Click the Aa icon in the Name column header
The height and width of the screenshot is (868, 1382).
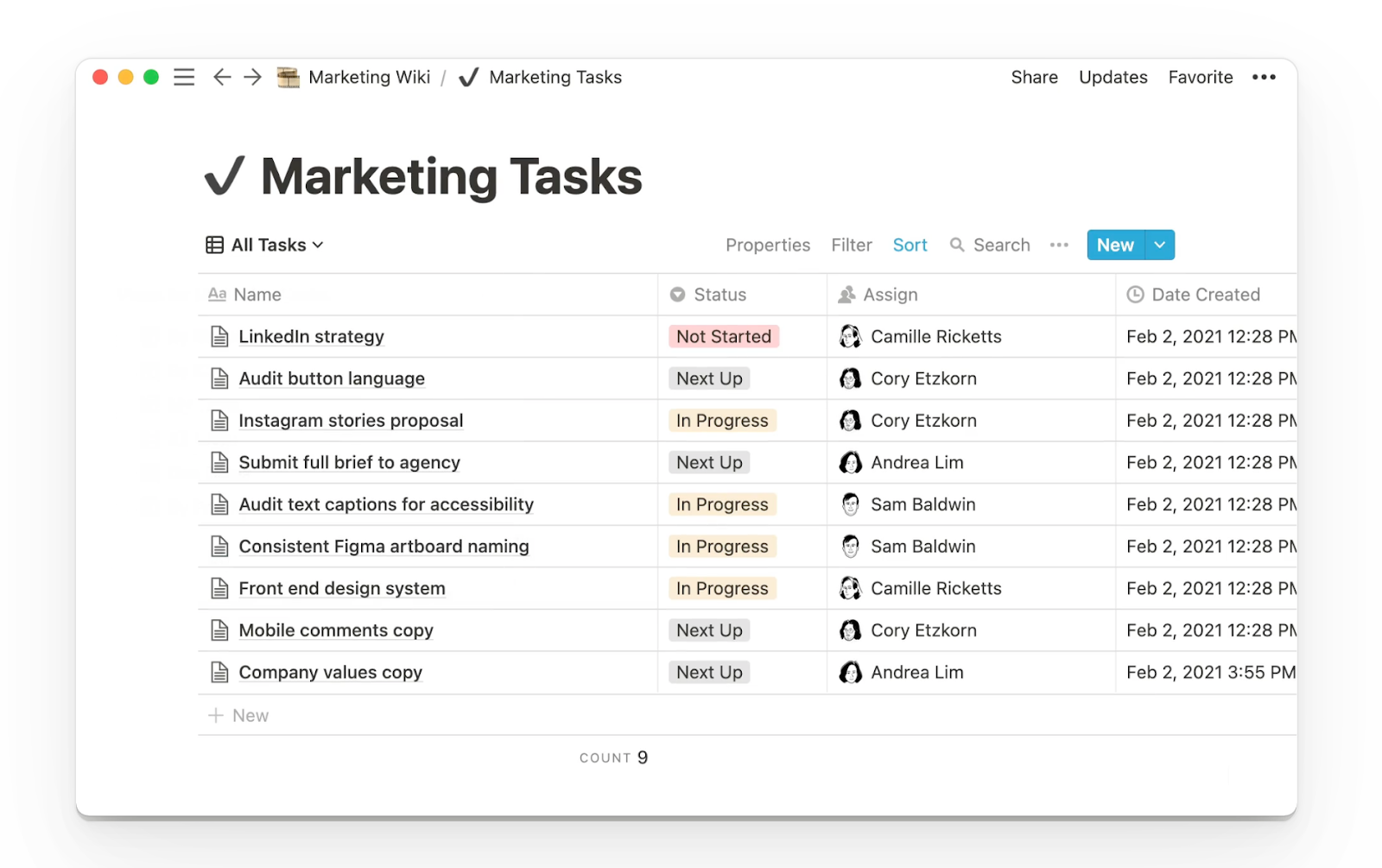[x=216, y=295]
